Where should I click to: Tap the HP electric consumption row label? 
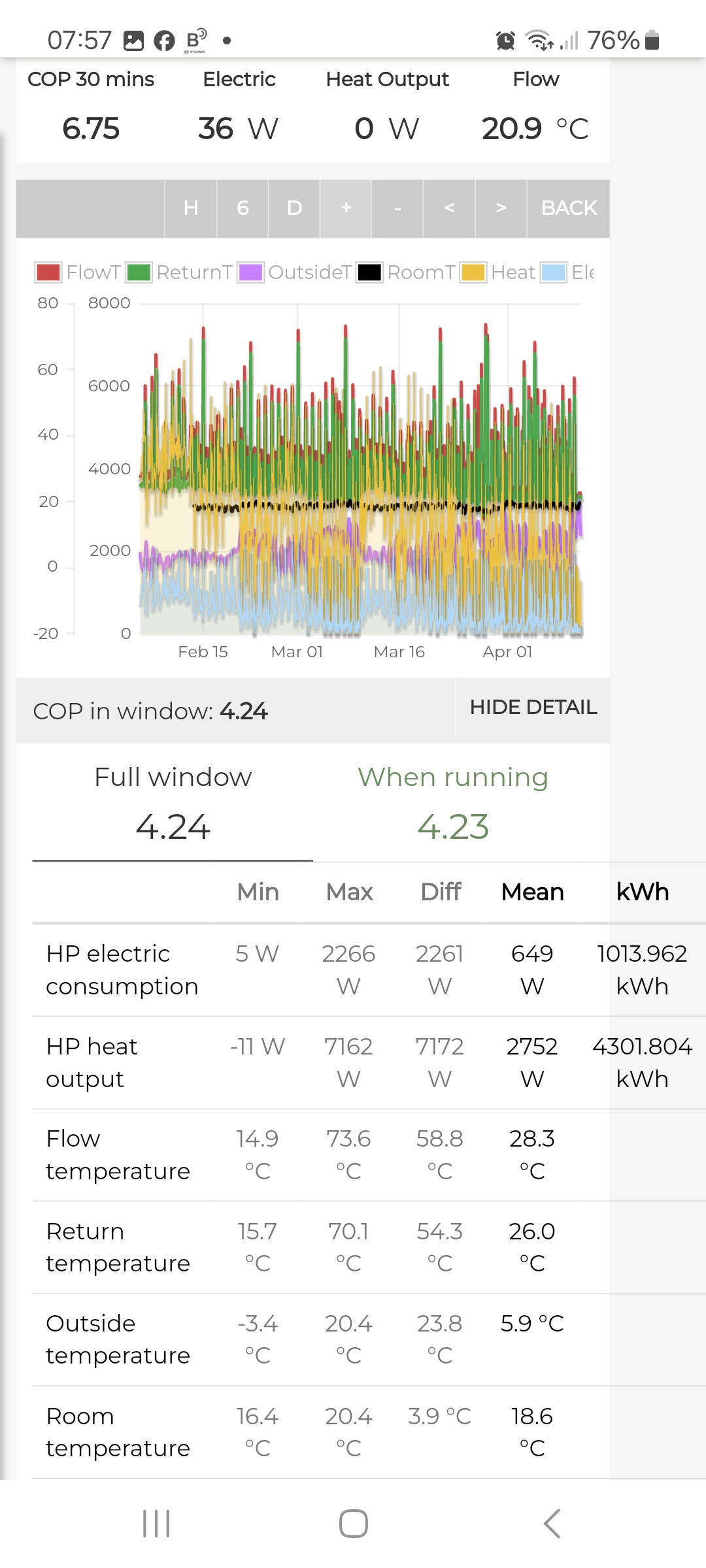[x=122, y=970]
